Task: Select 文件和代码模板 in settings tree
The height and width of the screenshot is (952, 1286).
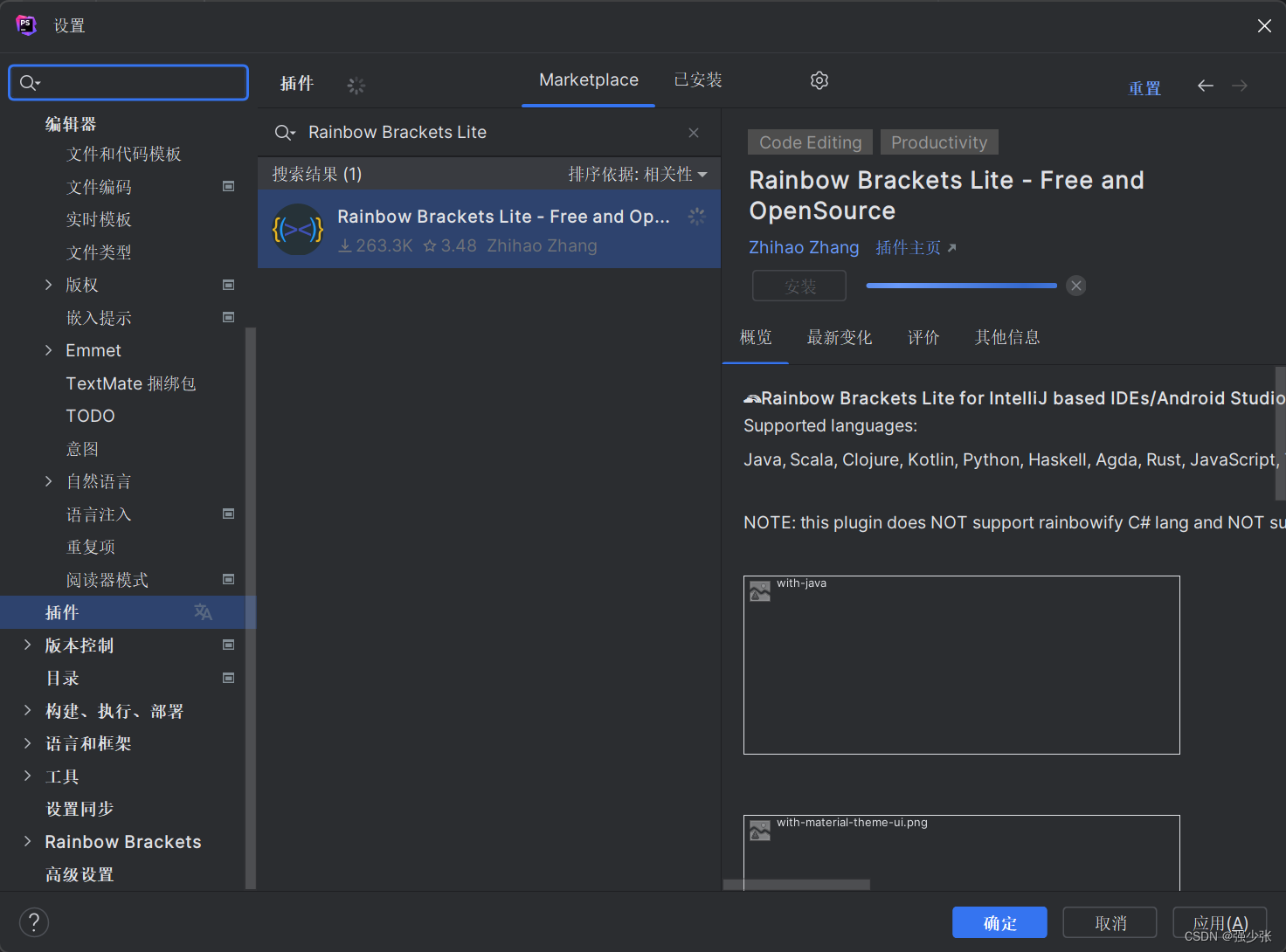Action: [123, 154]
